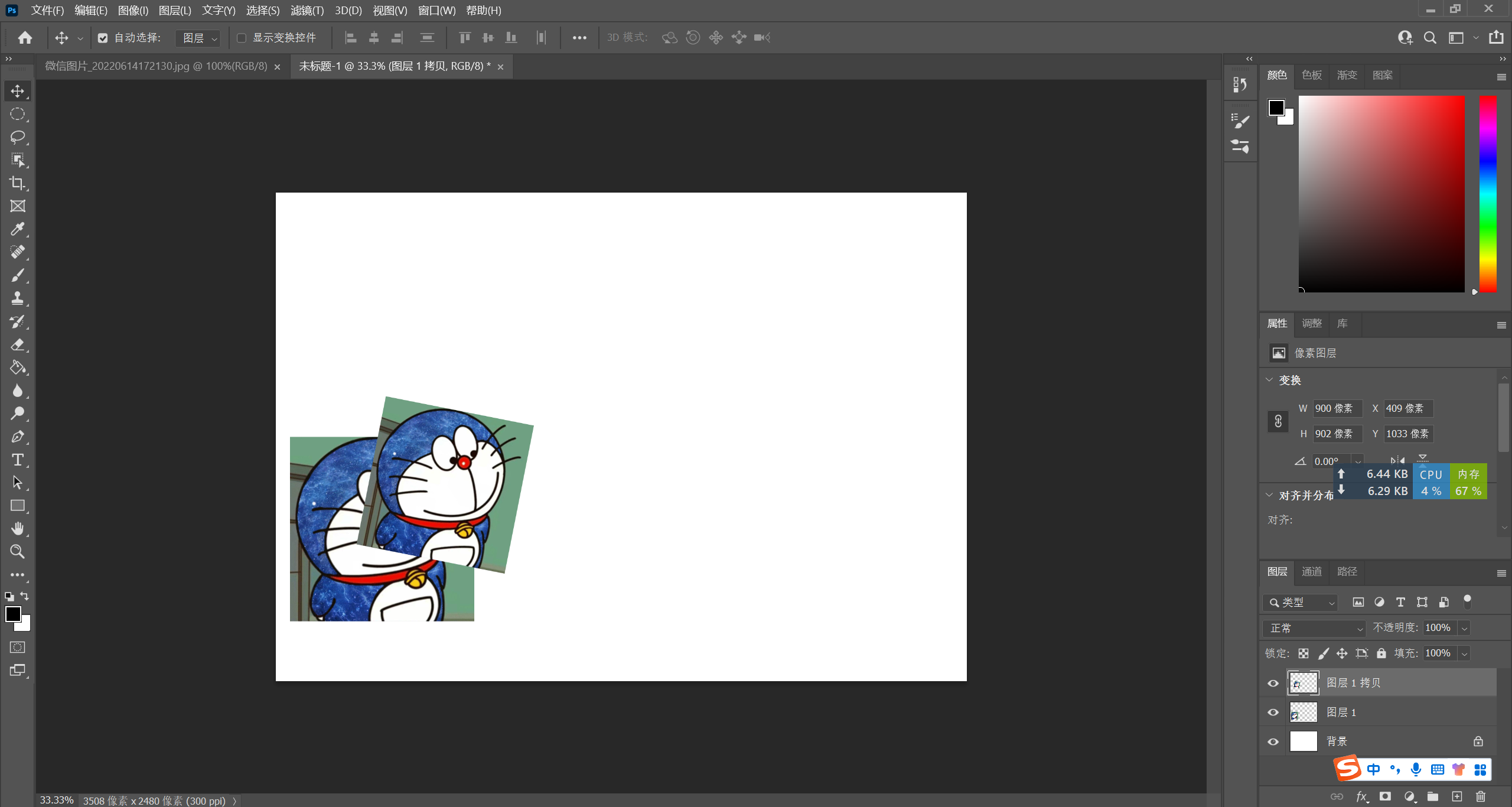Open the 正常 blend mode dropdown
1512x807 pixels.
pyautogui.click(x=1315, y=628)
